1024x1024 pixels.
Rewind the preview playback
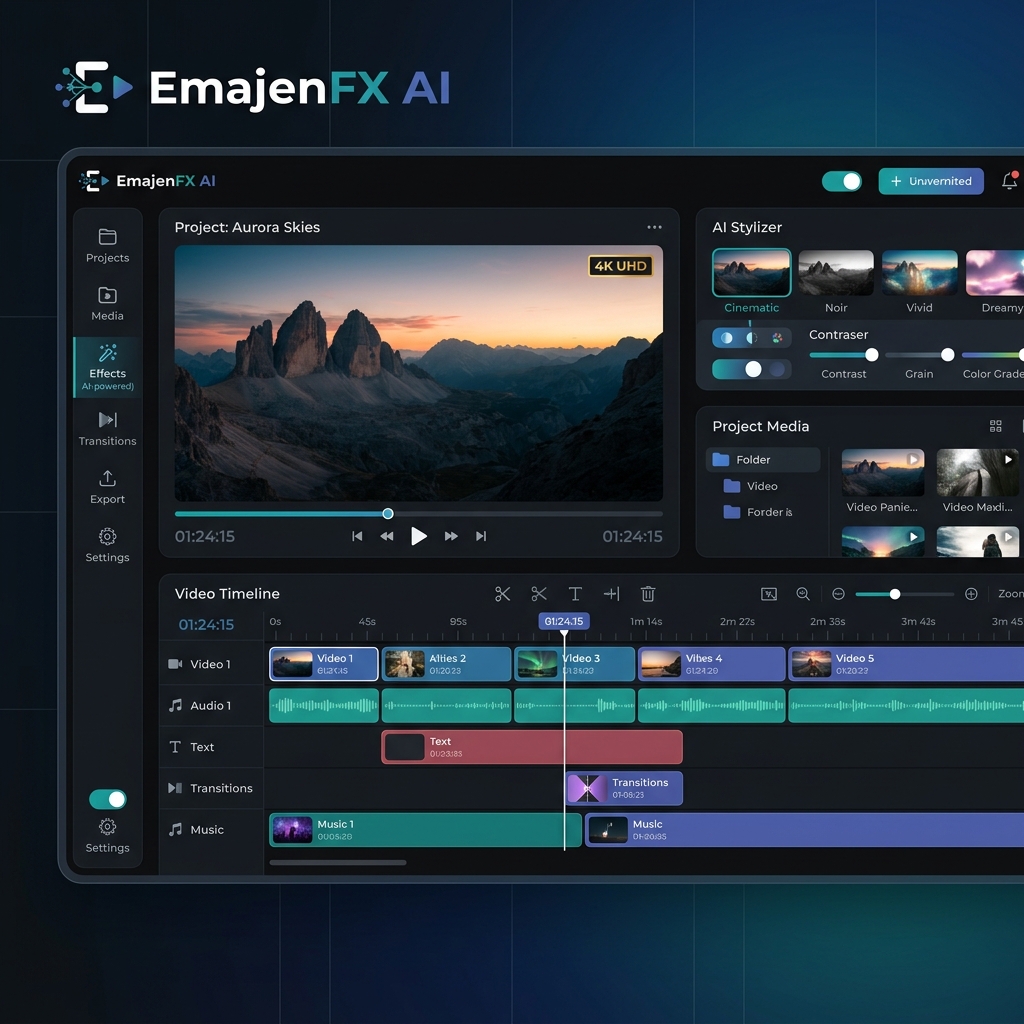pyautogui.click(x=387, y=536)
